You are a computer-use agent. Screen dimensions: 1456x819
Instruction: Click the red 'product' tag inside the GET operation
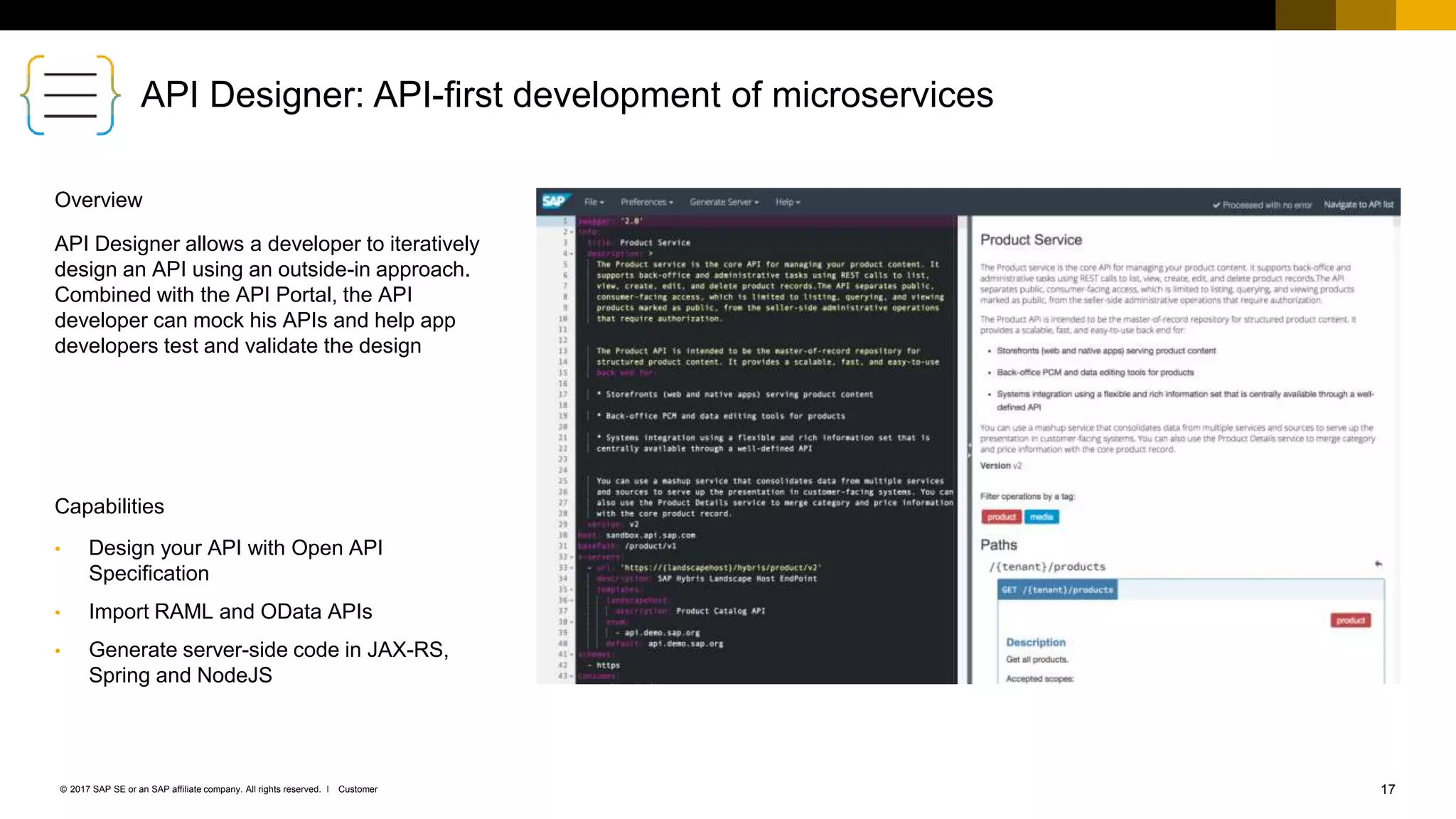1350,621
